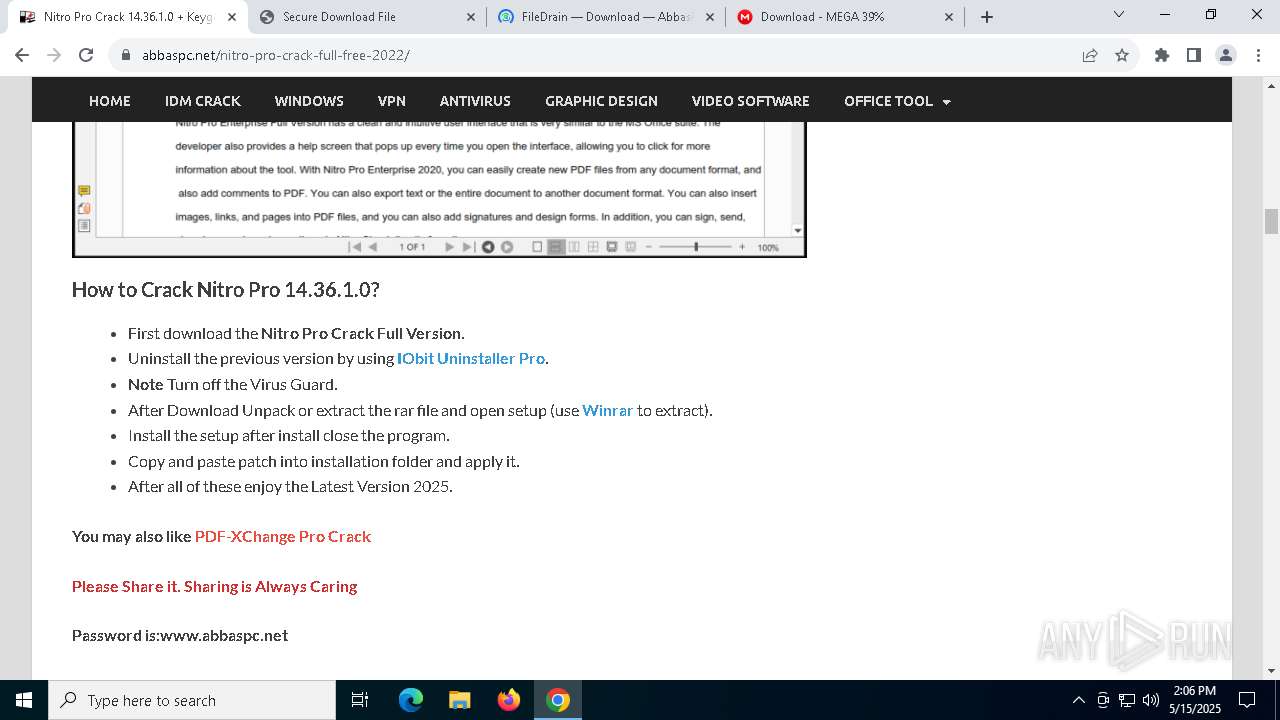Open Chrome side panel icon
1280x720 pixels.
click(x=1193, y=55)
